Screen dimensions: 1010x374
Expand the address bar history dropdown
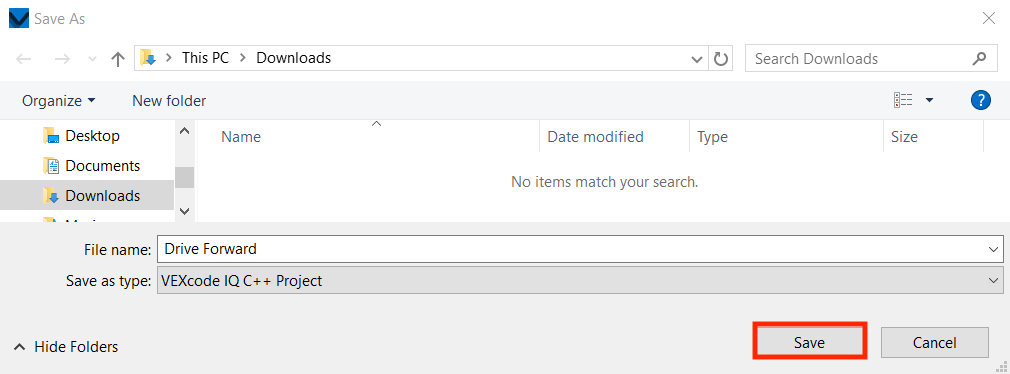point(696,59)
